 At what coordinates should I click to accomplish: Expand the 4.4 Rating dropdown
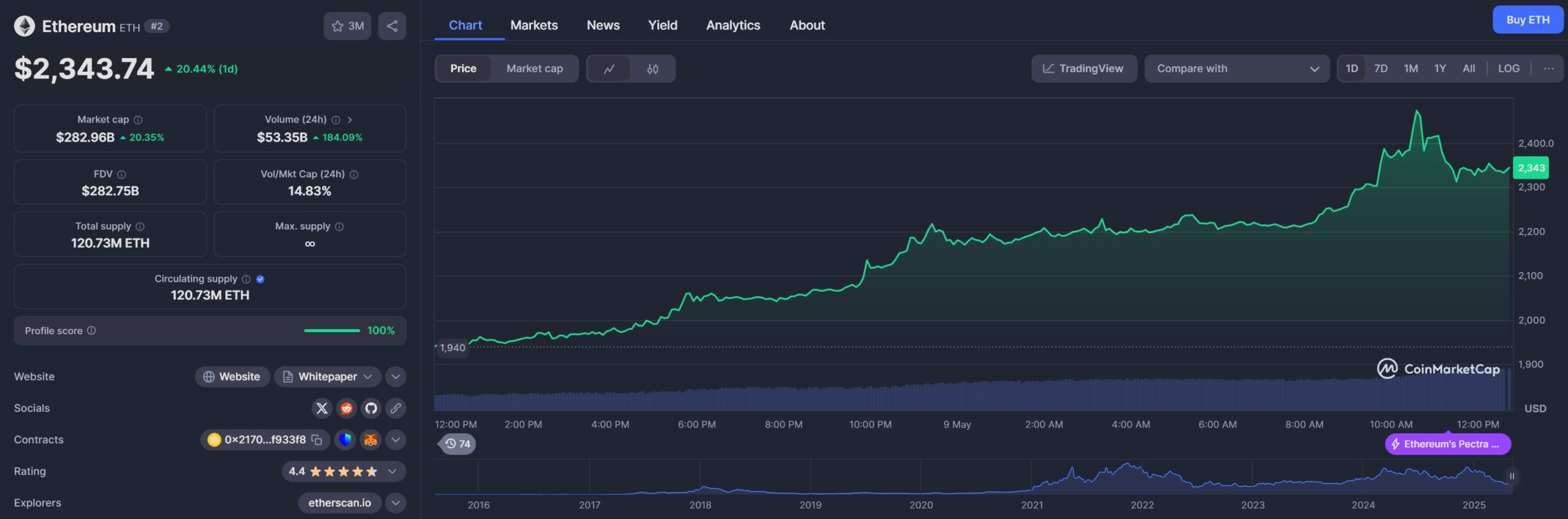(344, 472)
